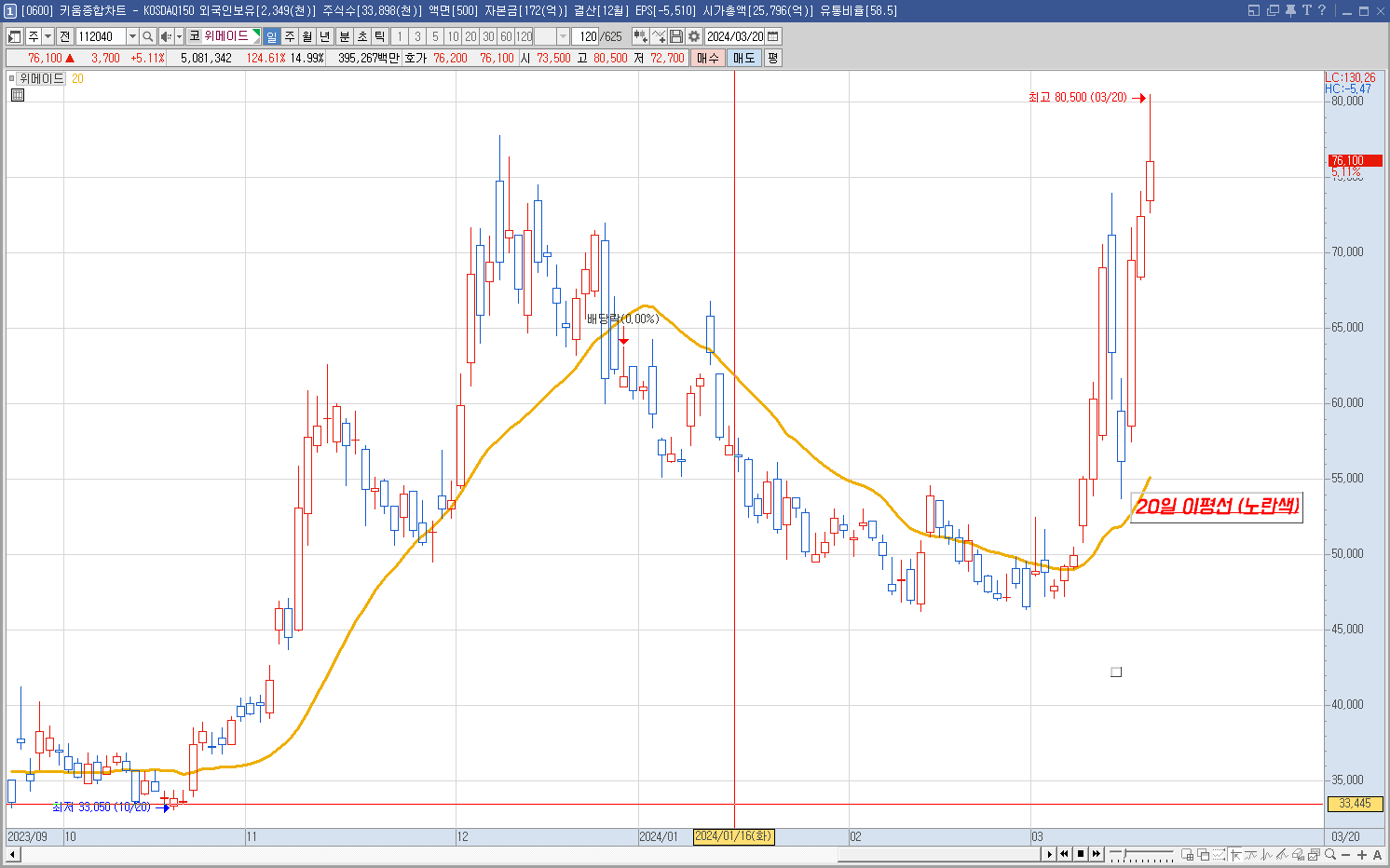Click the help question mark icon
The width and height of the screenshot is (1390, 868).
[x=1321, y=10]
